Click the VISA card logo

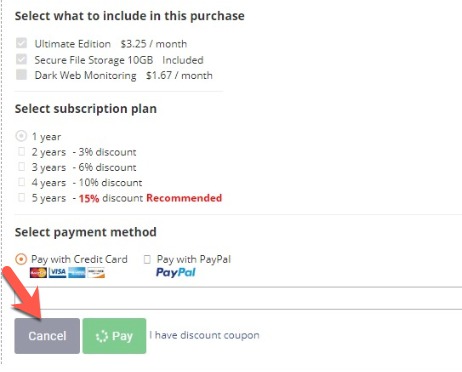pos(58,273)
